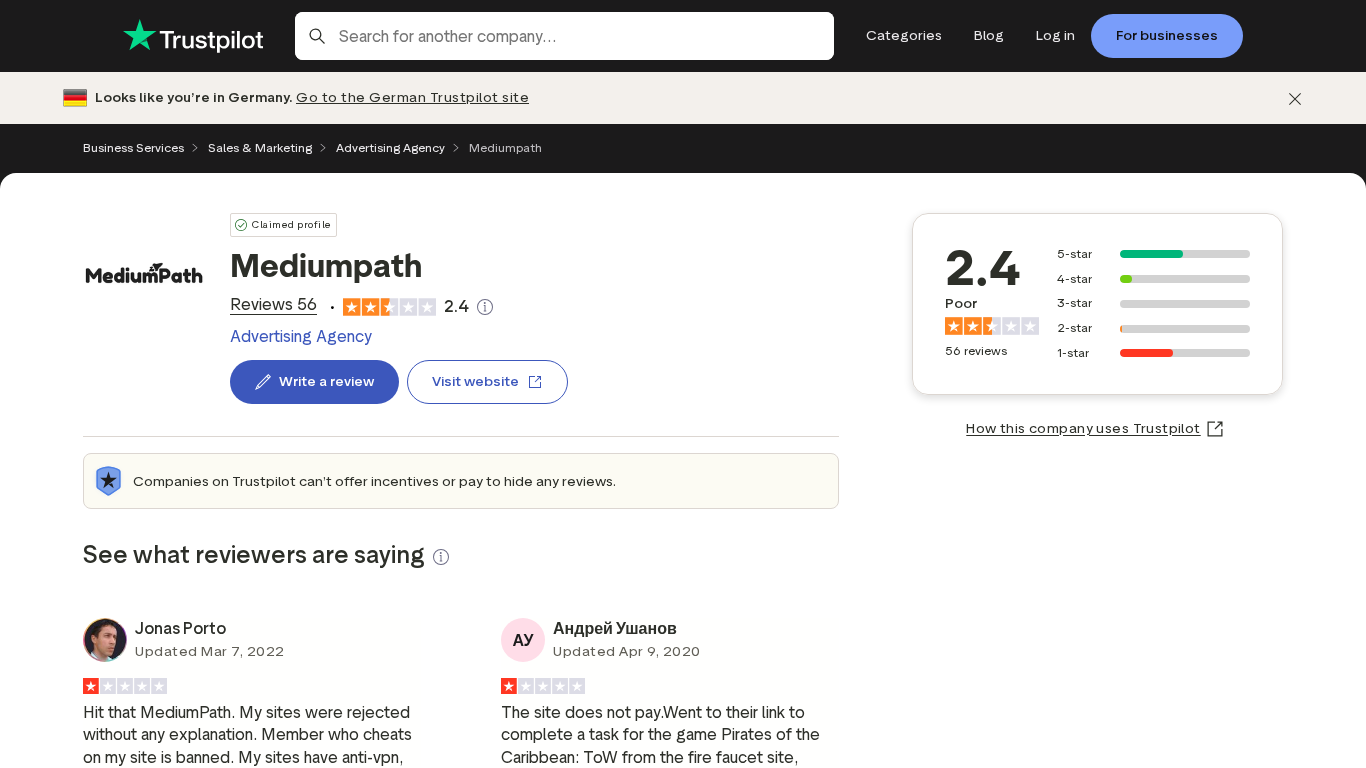Click the 'Write a review' button
Screen dimensions: 1366x768
pyautogui.click(x=314, y=382)
